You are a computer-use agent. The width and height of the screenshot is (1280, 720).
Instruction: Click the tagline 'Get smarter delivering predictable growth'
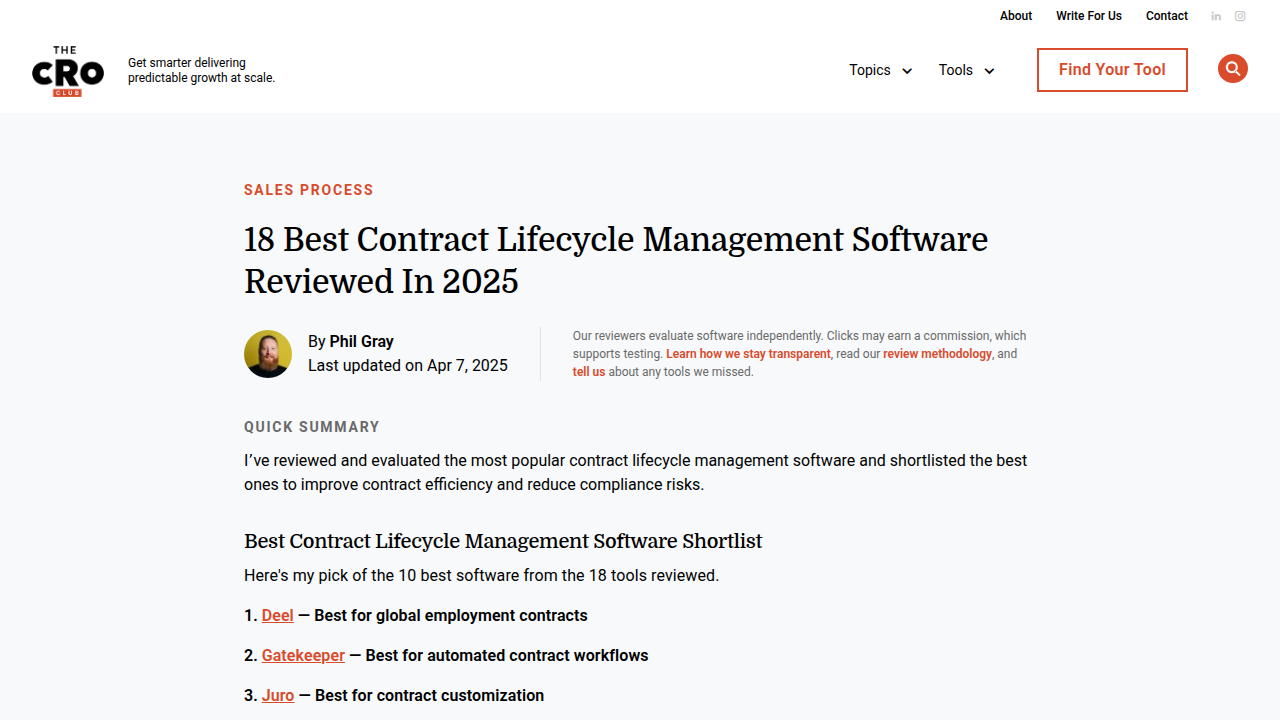pyautogui.click(x=201, y=70)
